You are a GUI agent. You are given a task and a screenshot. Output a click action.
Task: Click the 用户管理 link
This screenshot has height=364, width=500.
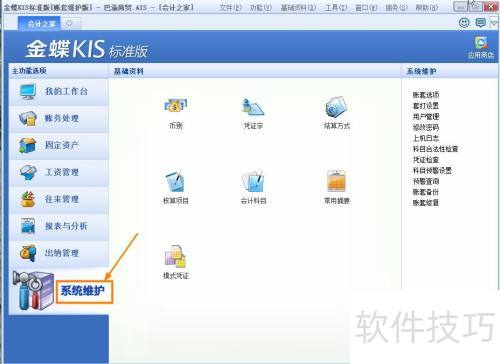click(x=426, y=117)
